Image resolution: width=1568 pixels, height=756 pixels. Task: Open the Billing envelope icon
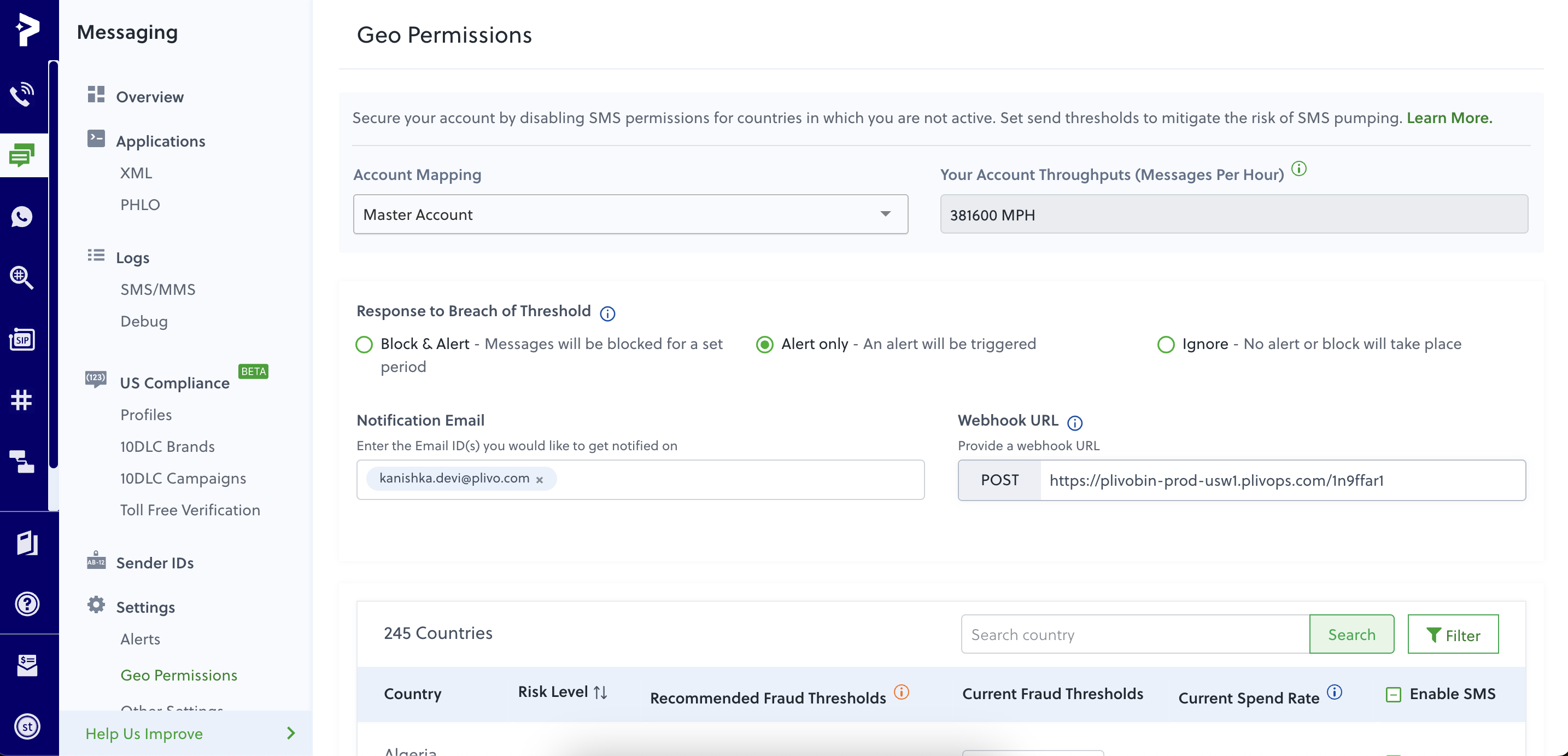coord(27,665)
